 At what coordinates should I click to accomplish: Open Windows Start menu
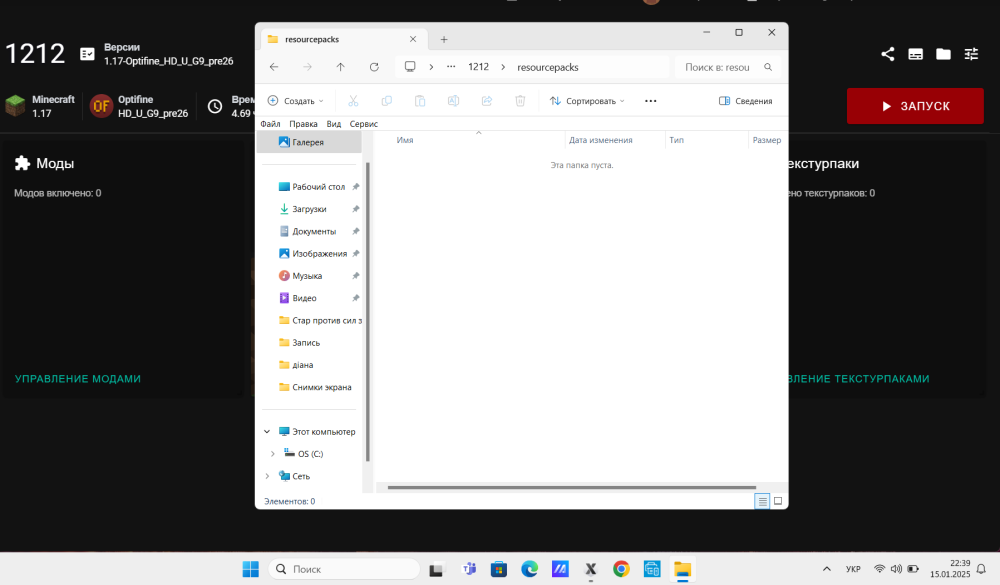click(251, 569)
